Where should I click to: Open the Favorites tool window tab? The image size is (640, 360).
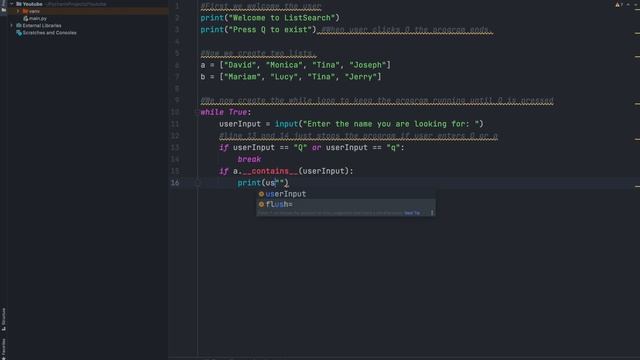click(x=4, y=349)
